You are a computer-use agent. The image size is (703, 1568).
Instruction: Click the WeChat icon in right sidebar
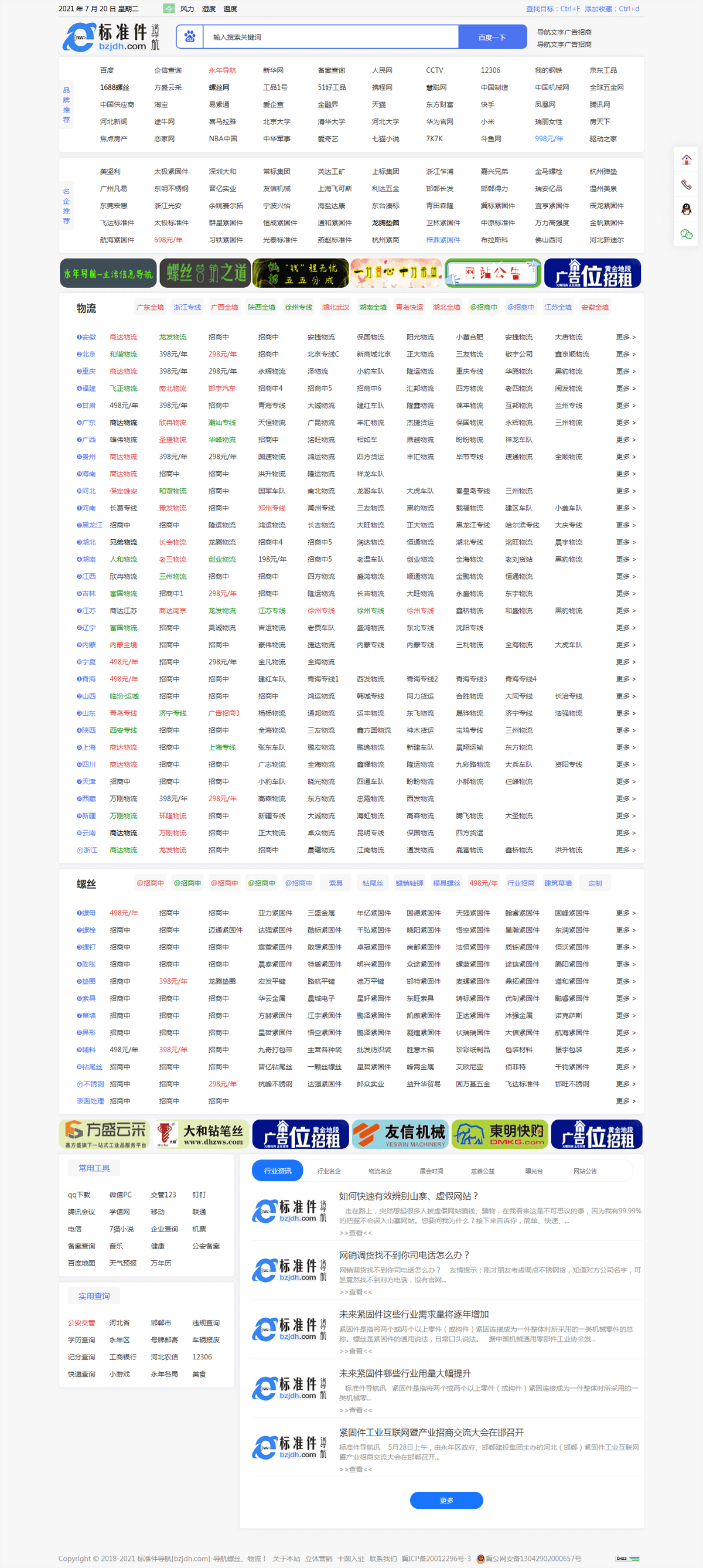pos(686,234)
